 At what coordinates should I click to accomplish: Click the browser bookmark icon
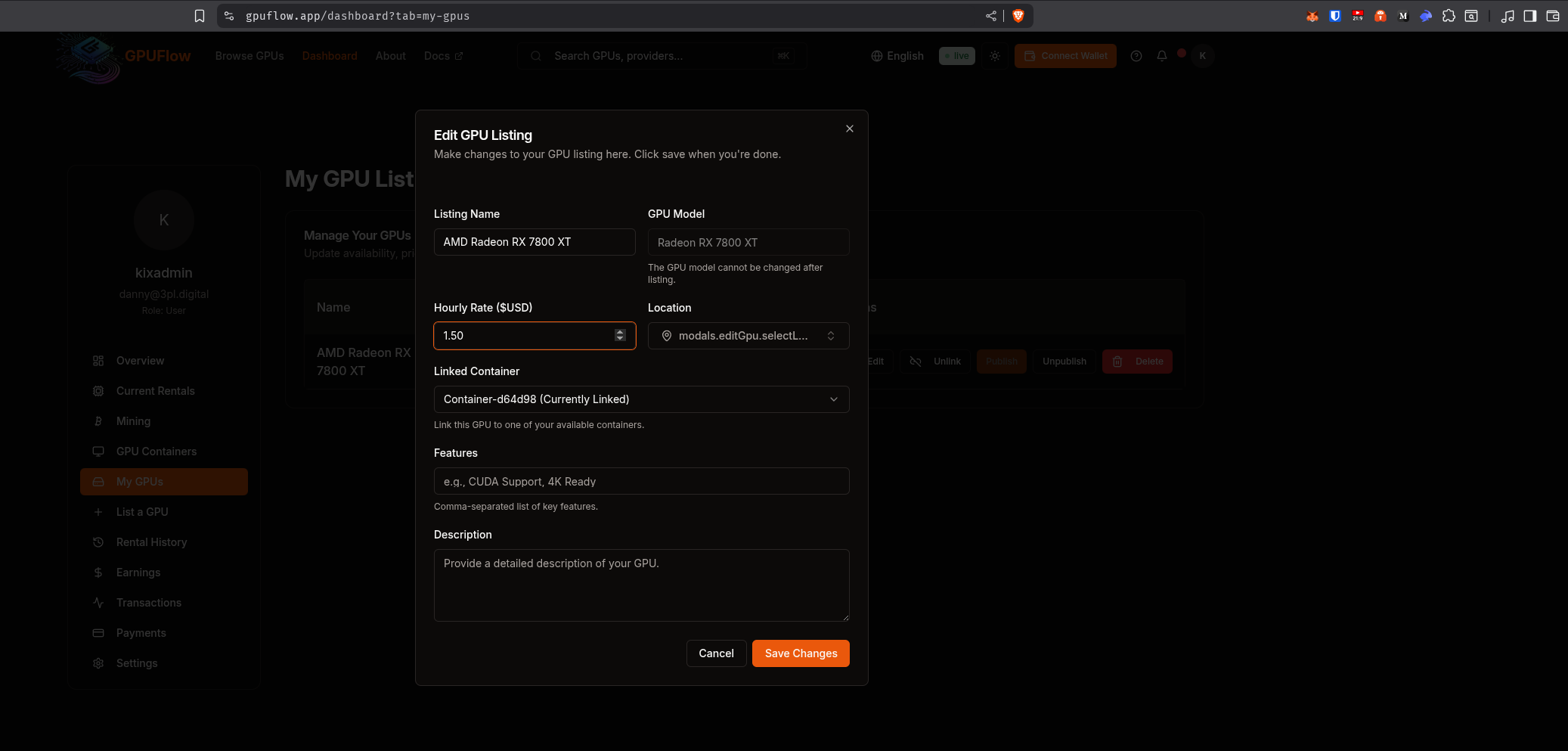(x=200, y=16)
